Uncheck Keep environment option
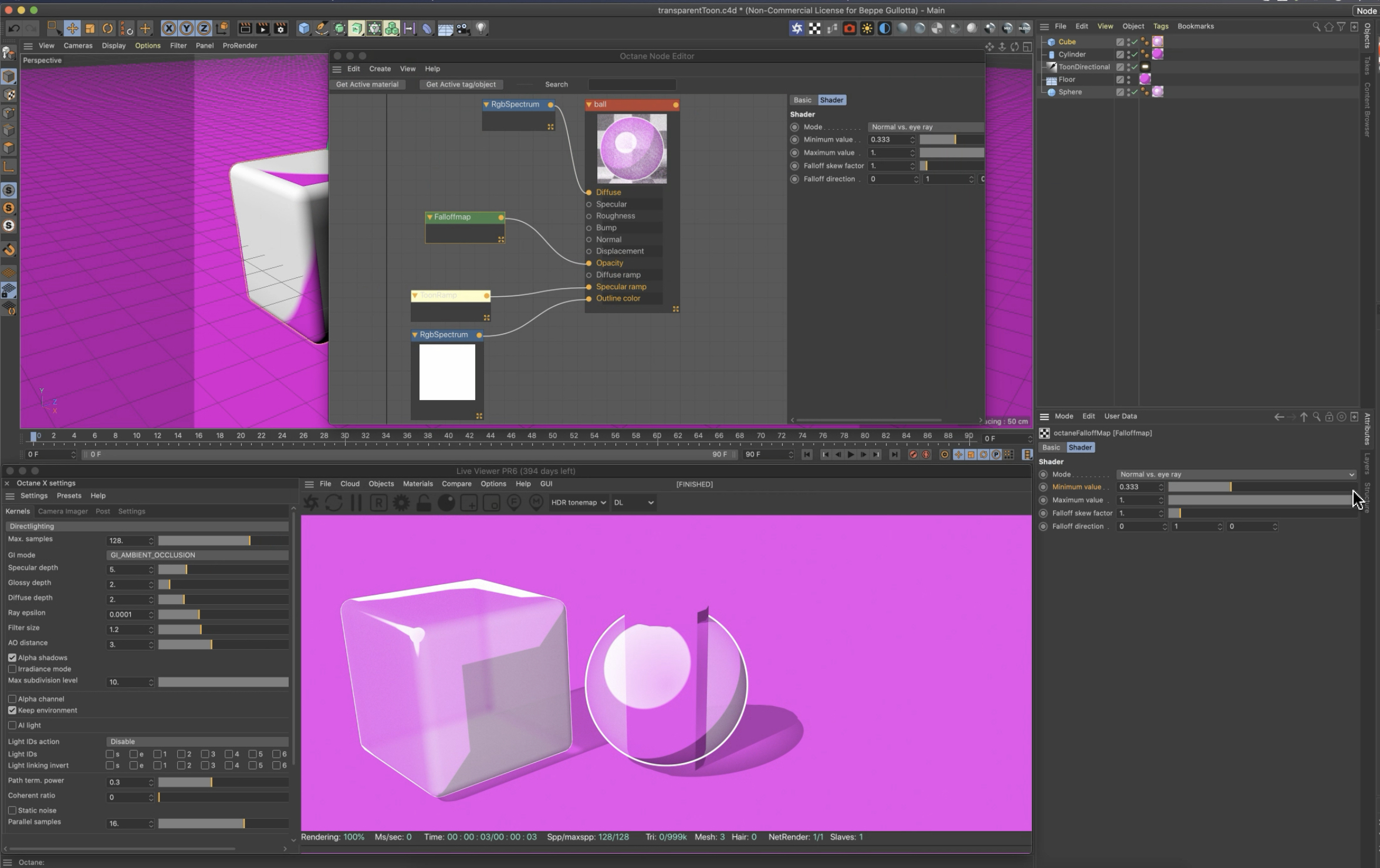 [12, 710]
